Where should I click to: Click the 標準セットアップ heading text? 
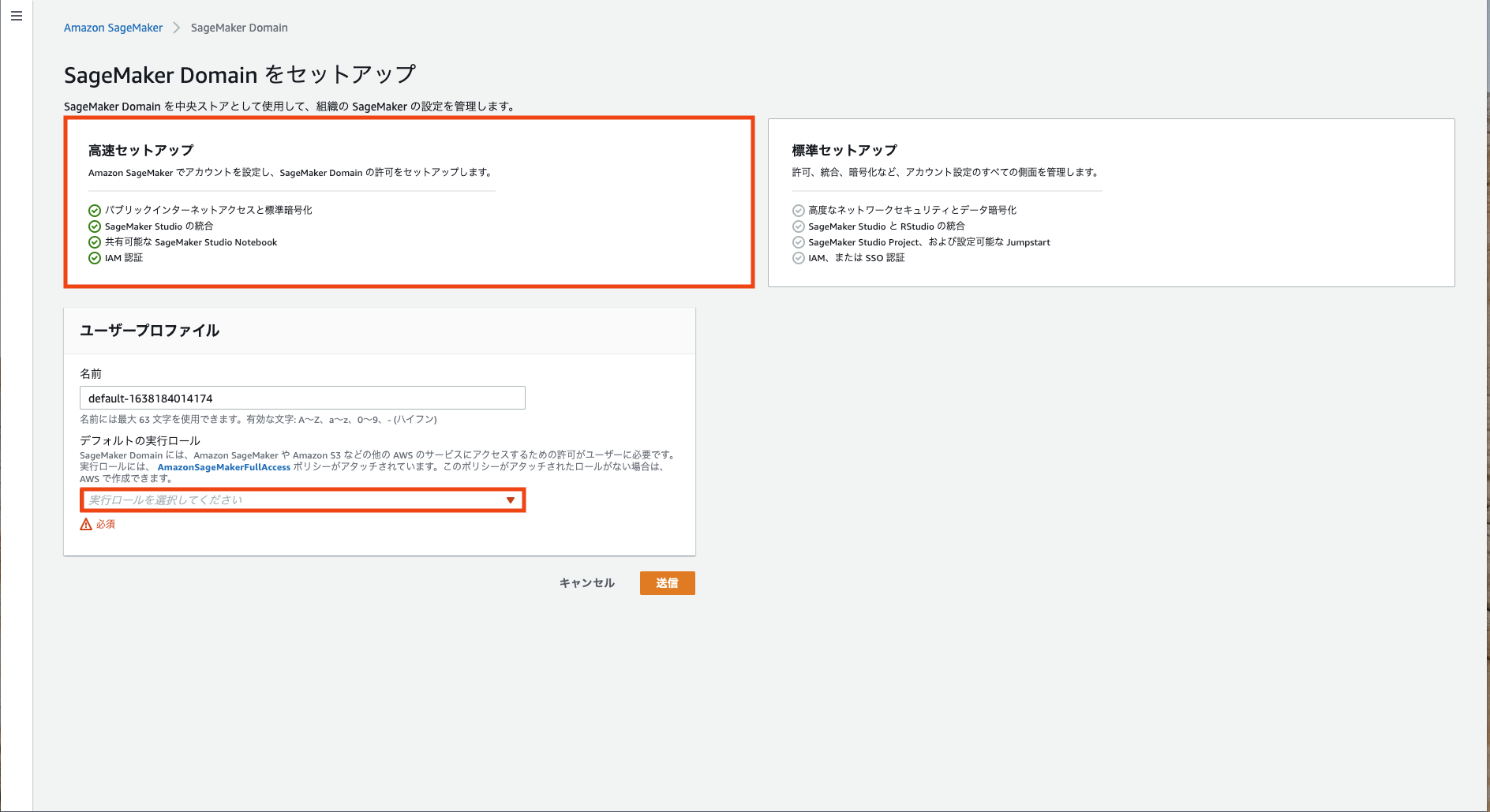pos(844,151)
